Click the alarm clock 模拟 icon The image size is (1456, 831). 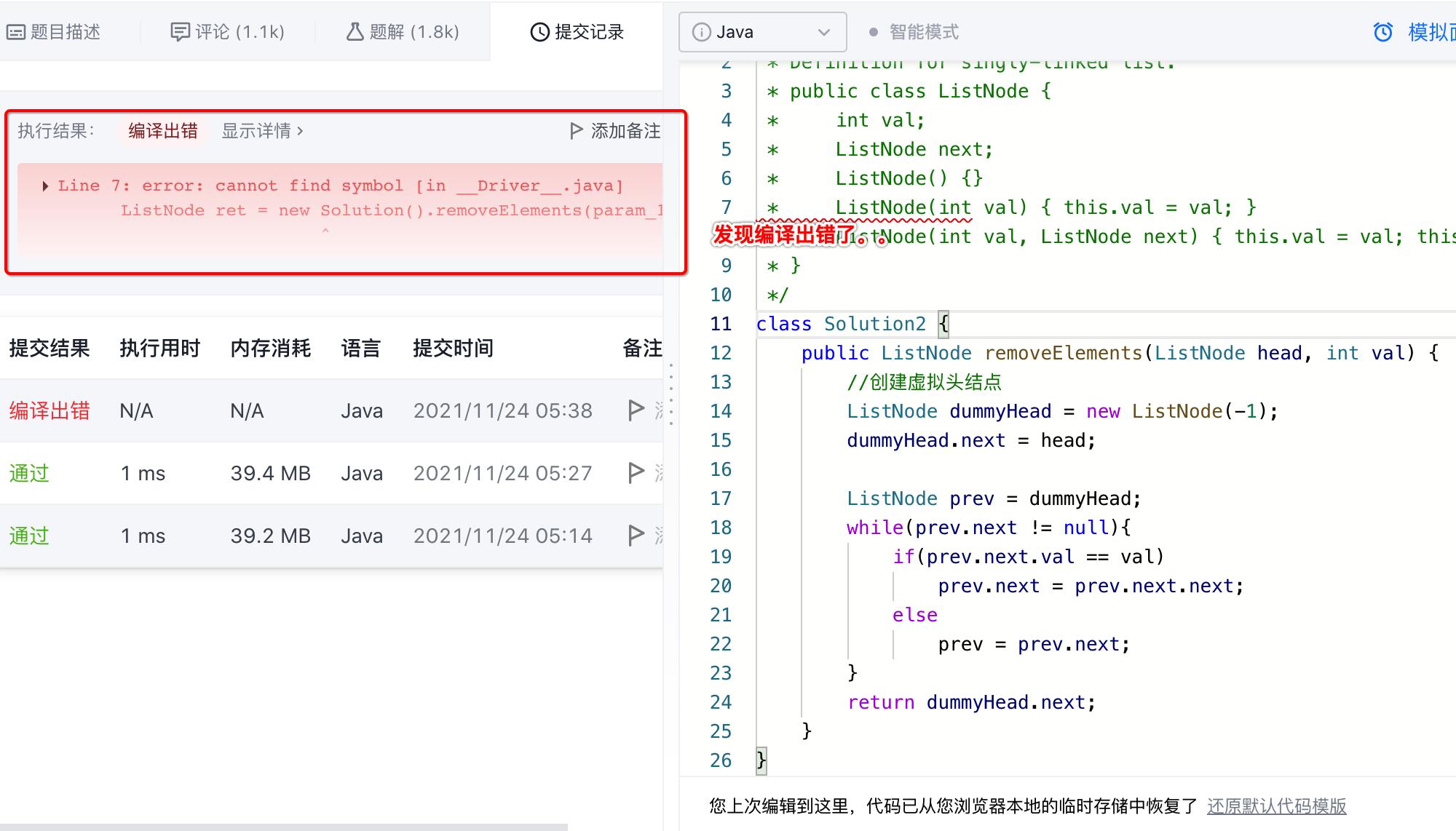pos(1382,32)
